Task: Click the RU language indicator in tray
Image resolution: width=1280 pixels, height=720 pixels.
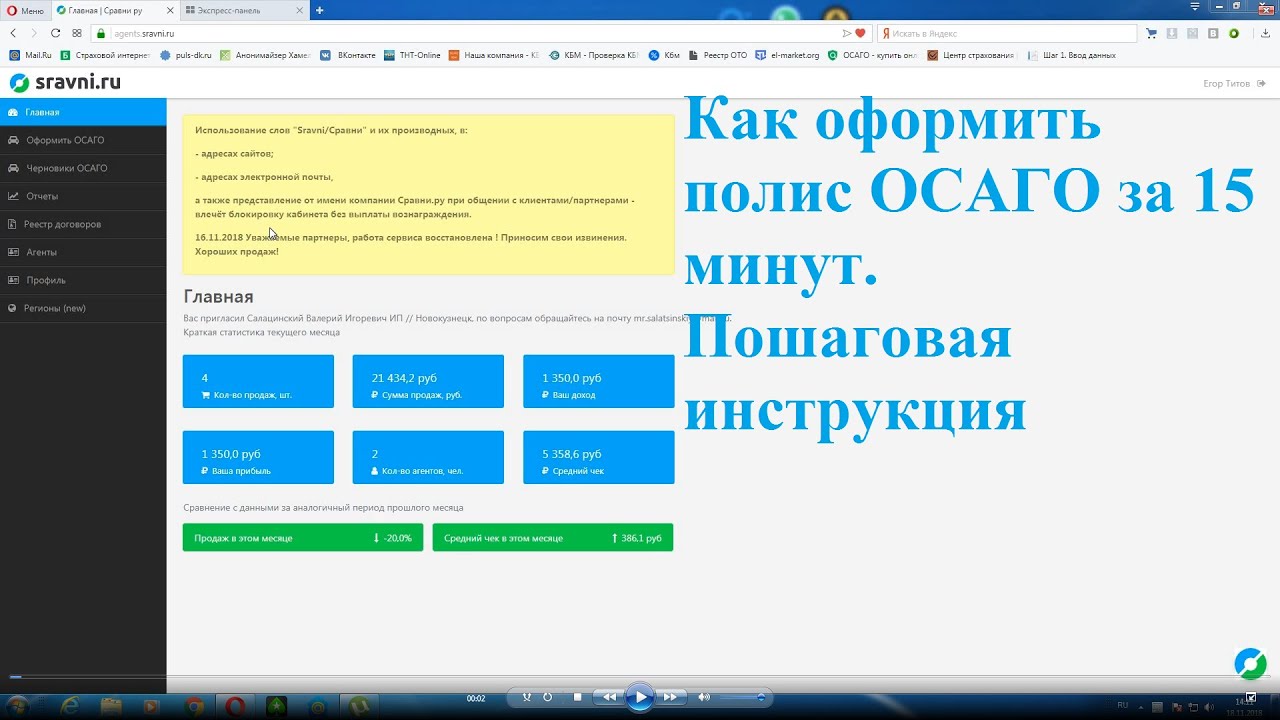Action: click(1122, 705)
